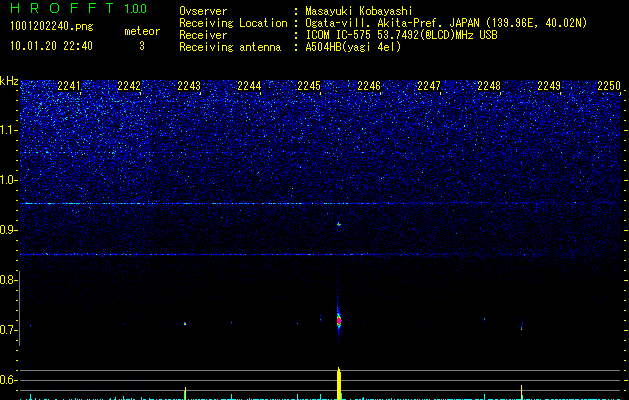
Task: Click the 2250 time marker
Action: (609, 86)
